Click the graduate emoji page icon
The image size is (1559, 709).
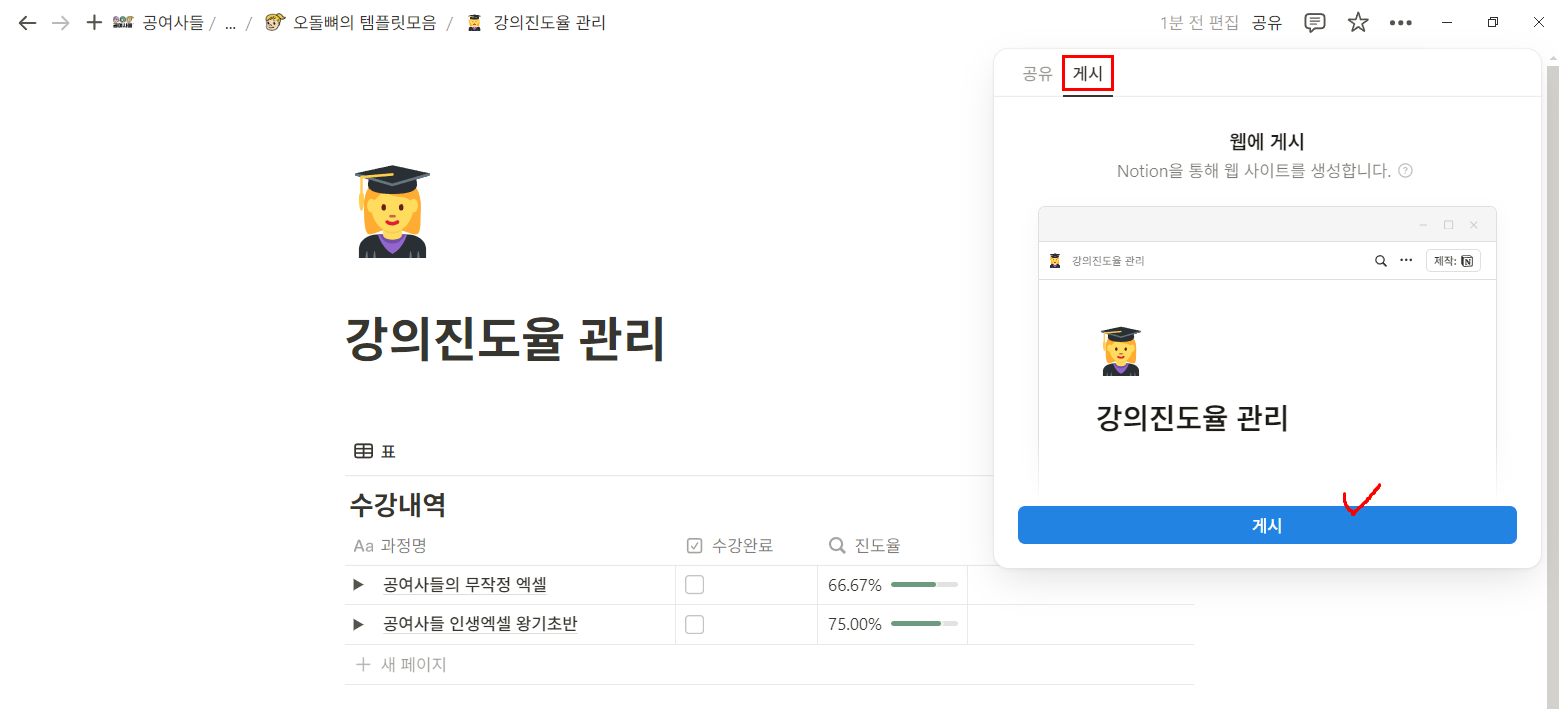[392, 211]
